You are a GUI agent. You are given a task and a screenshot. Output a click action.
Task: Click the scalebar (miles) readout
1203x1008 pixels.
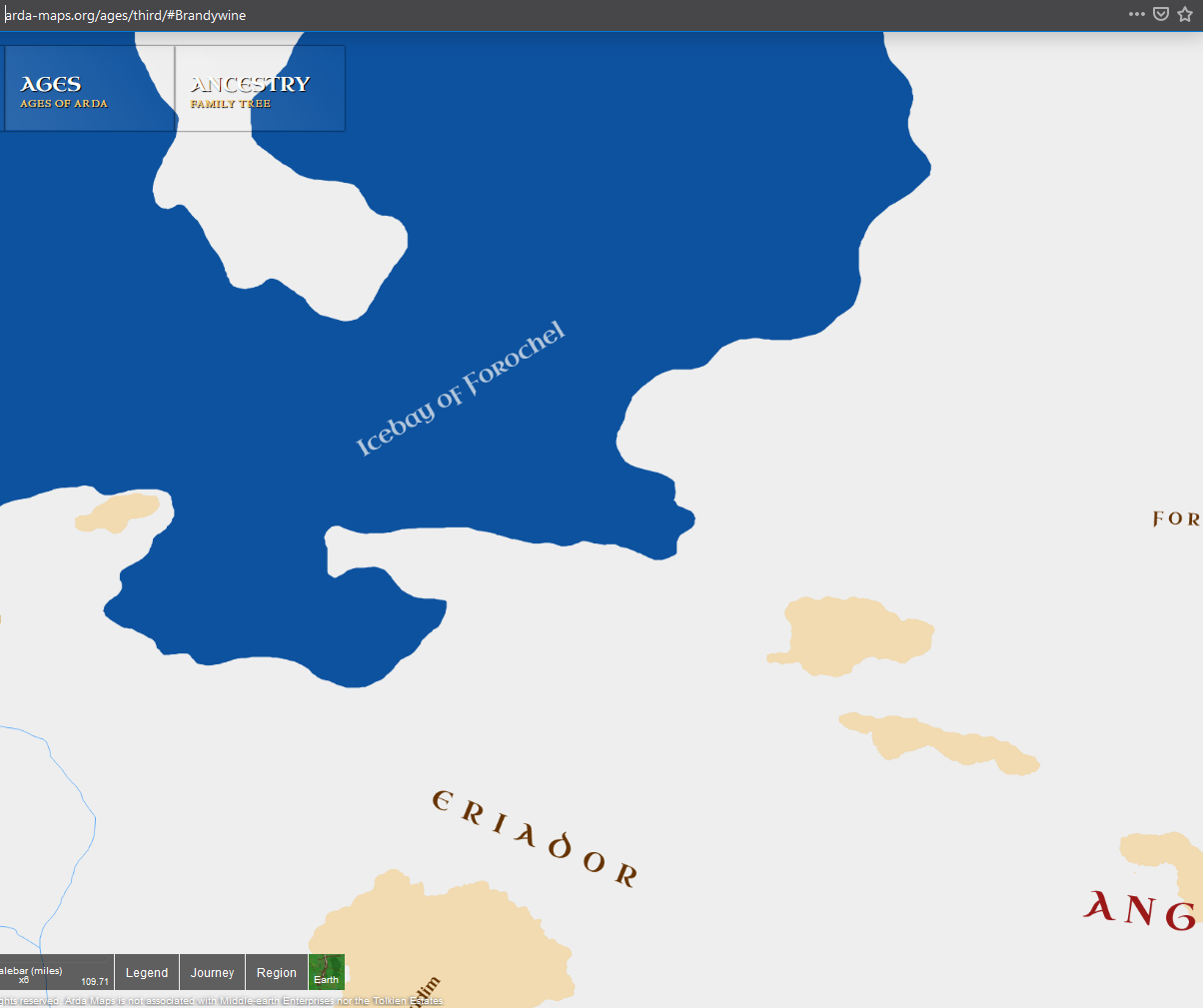(x=56, y=972)
